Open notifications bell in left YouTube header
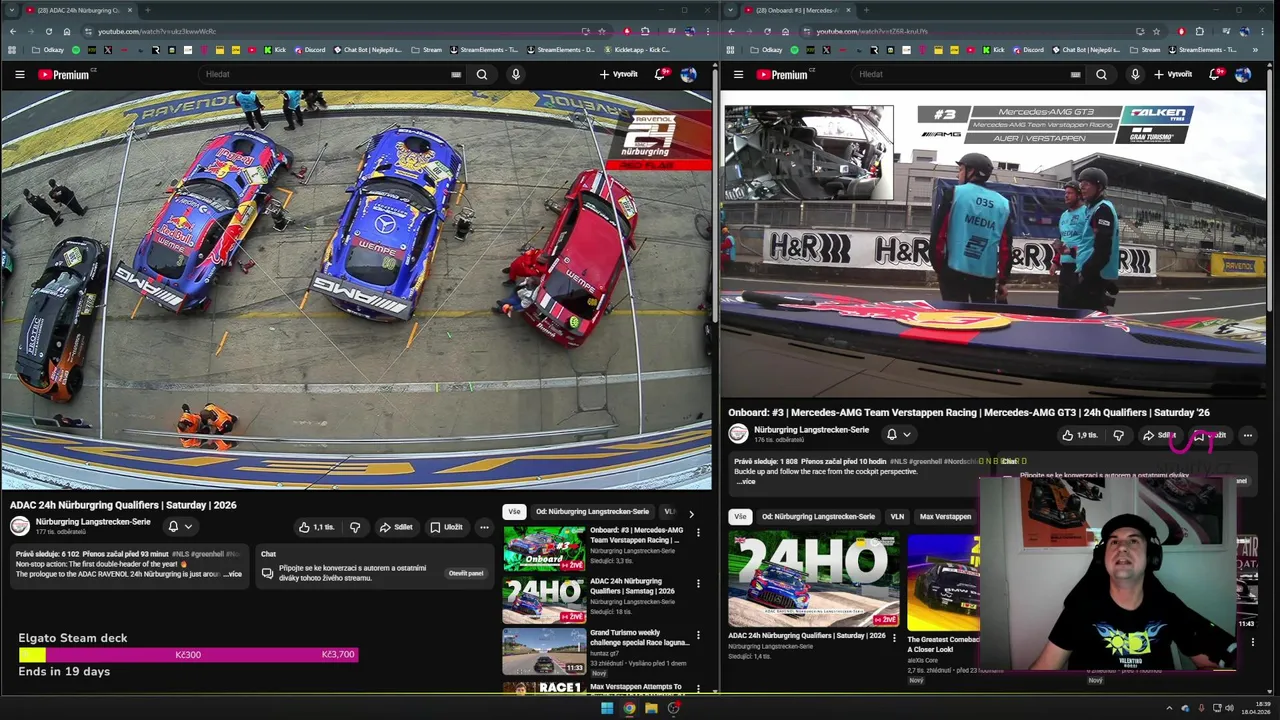 point(660,74)
